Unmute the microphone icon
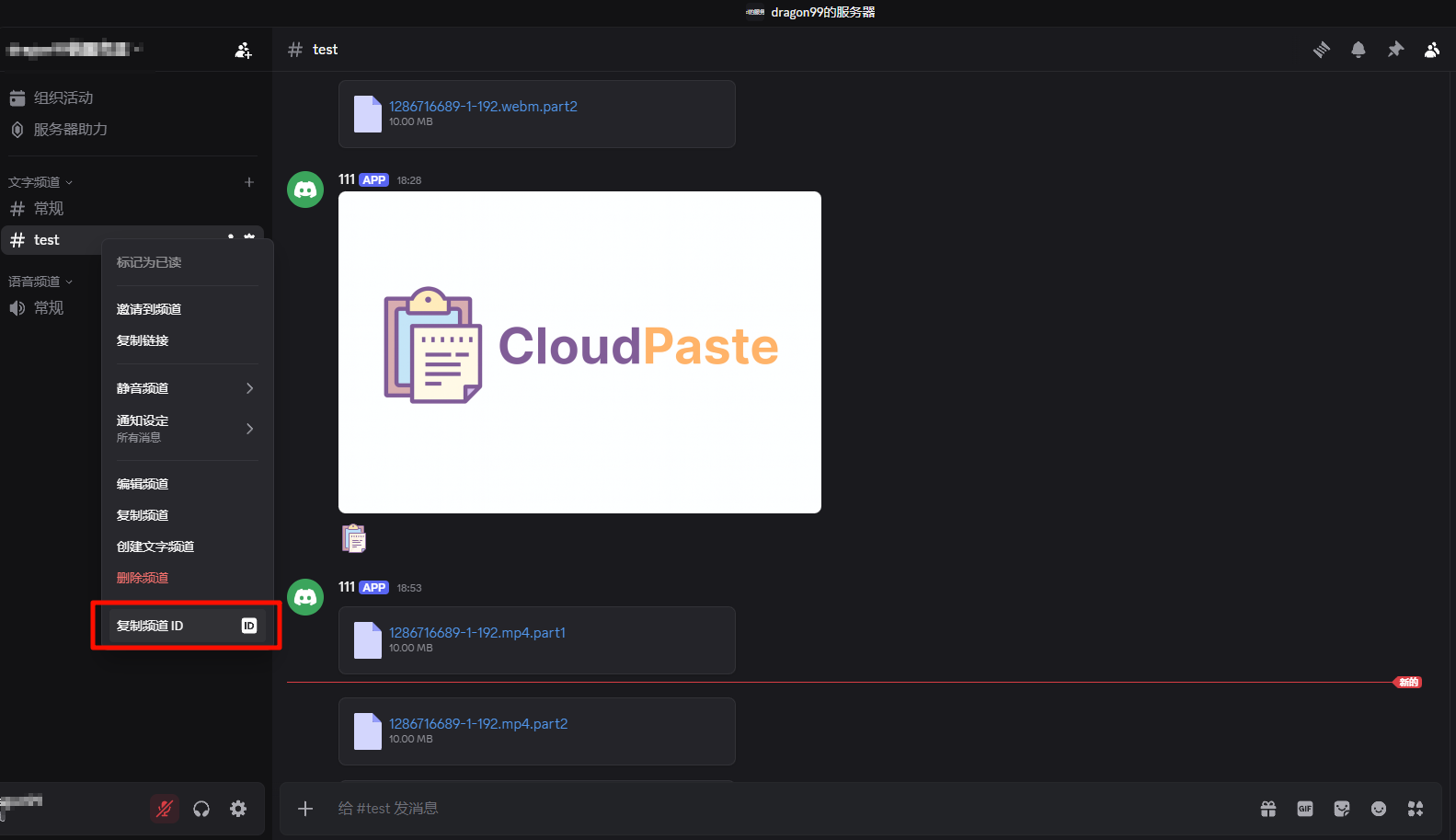 pos(165,809)
